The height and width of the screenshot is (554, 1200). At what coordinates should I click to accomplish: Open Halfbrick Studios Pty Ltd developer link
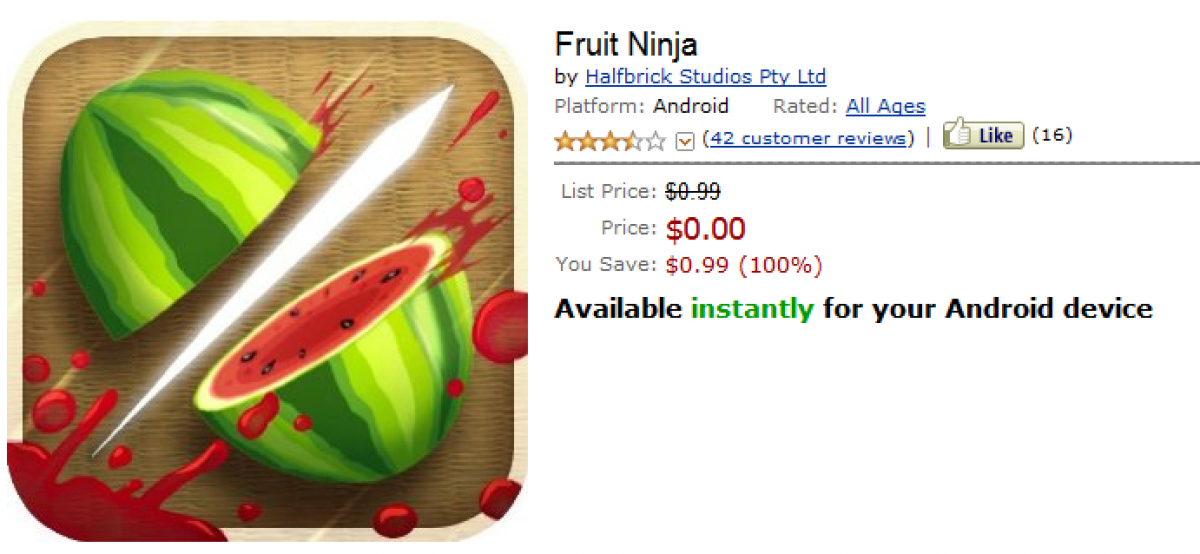click(x=705, y=76)
